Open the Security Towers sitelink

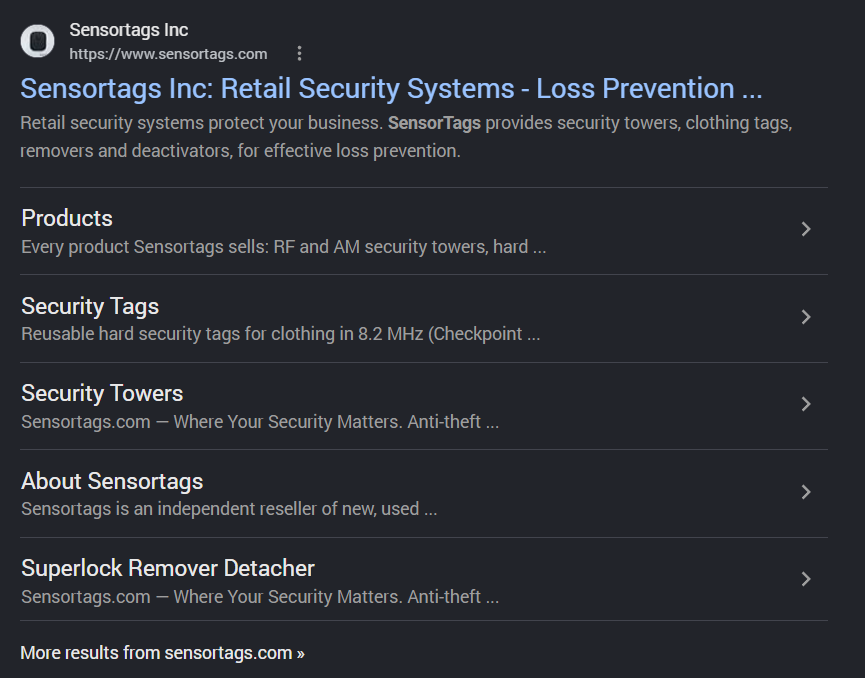tap(102, 393)
